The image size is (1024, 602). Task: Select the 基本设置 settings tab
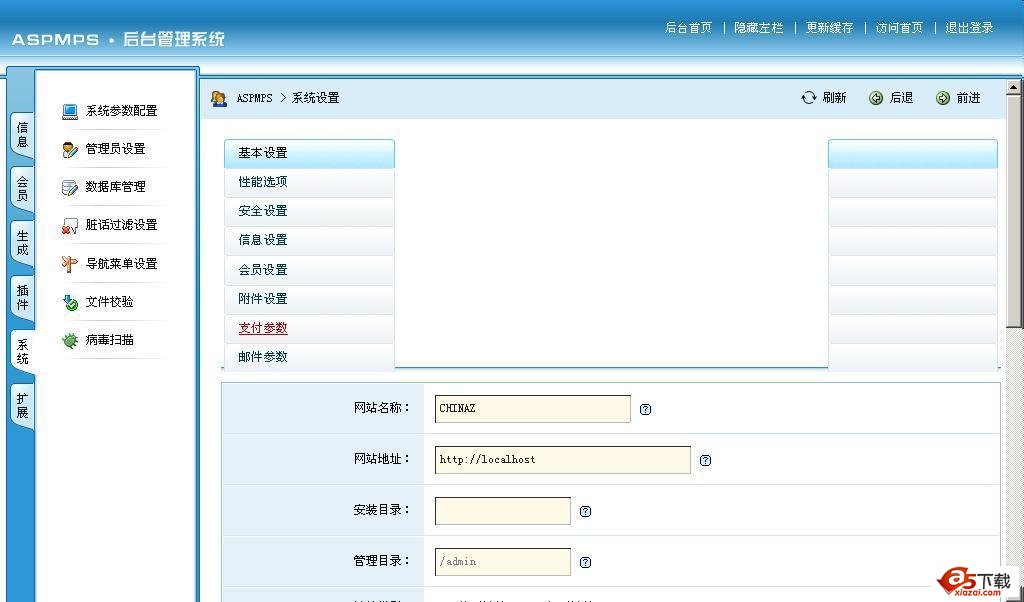309,153
